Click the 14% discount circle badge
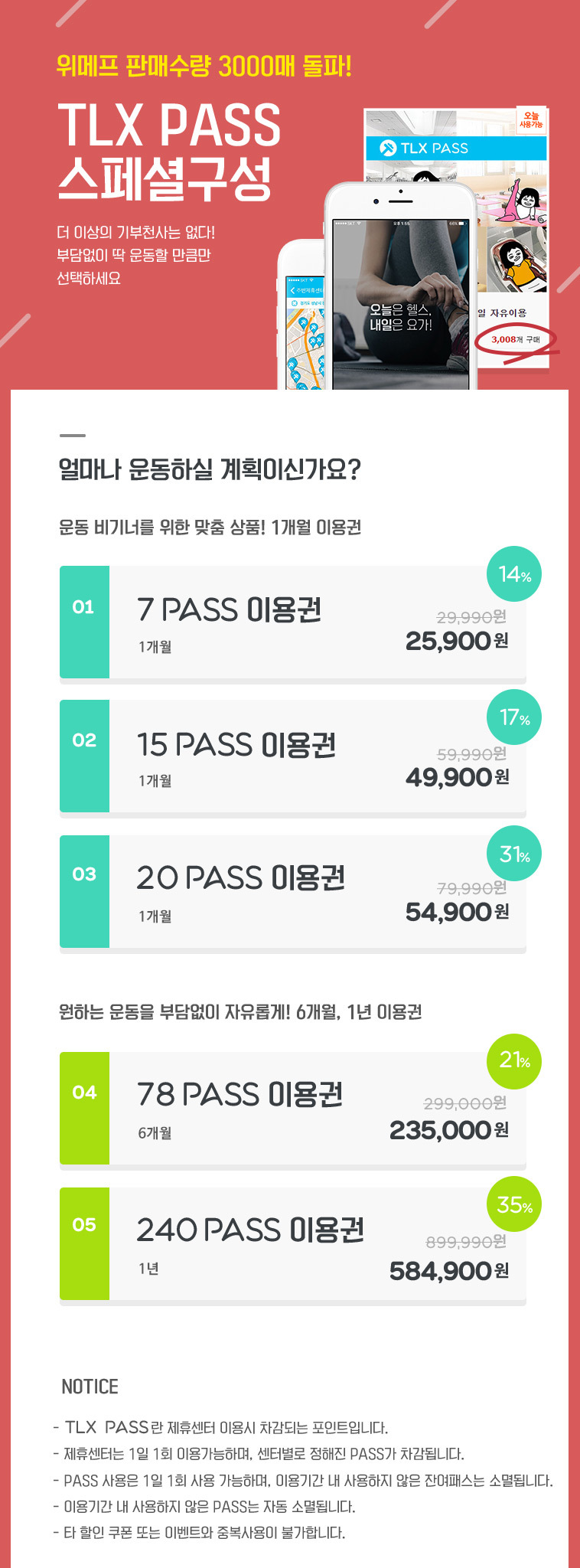The height and width of the screenshot is (1568, 580). (x=514, y=574)
